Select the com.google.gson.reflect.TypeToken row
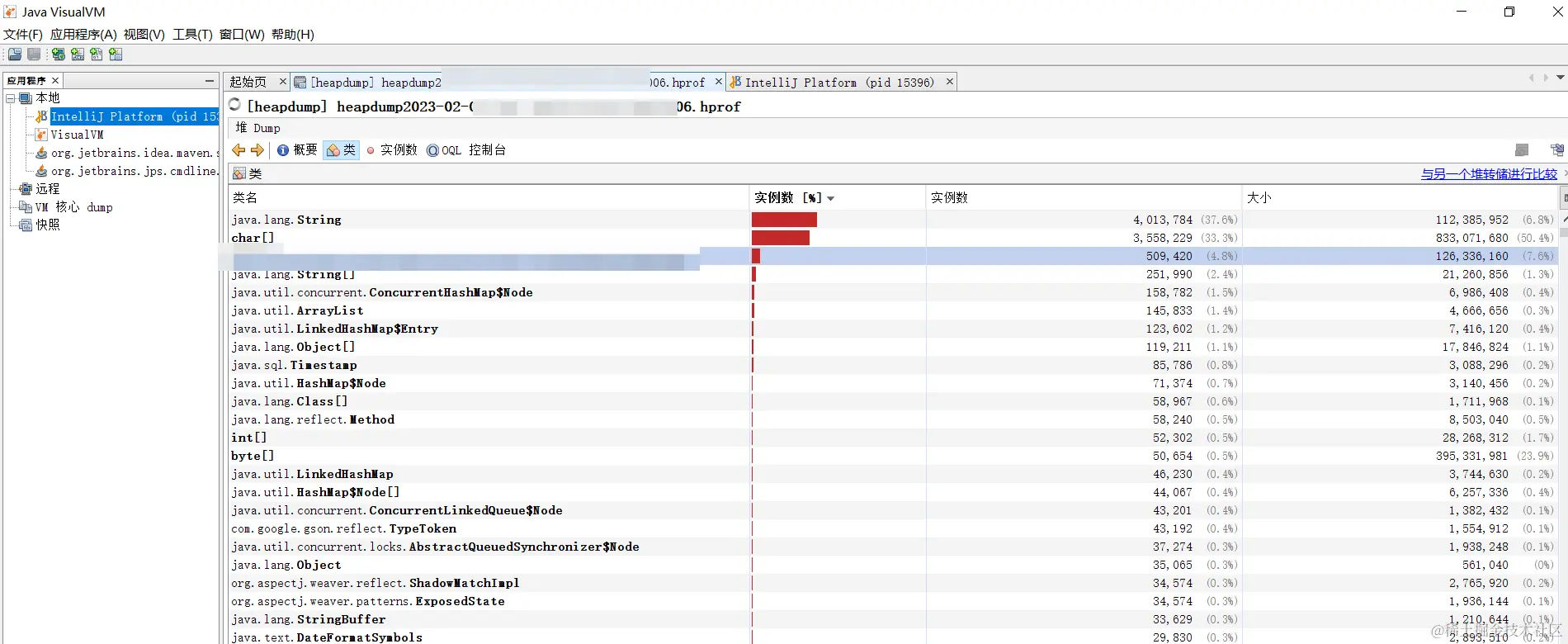Viewport: 1568px width, 644px height. [x=892, y=528]
